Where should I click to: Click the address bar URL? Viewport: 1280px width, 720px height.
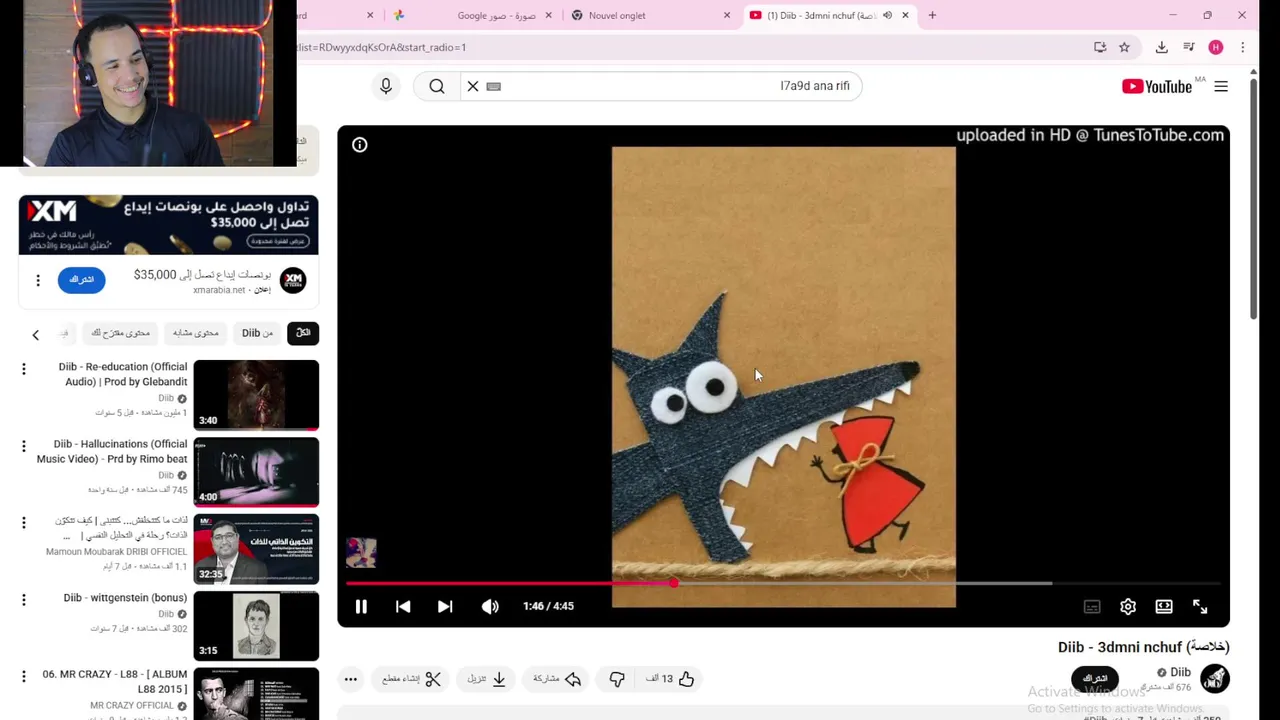381,47
